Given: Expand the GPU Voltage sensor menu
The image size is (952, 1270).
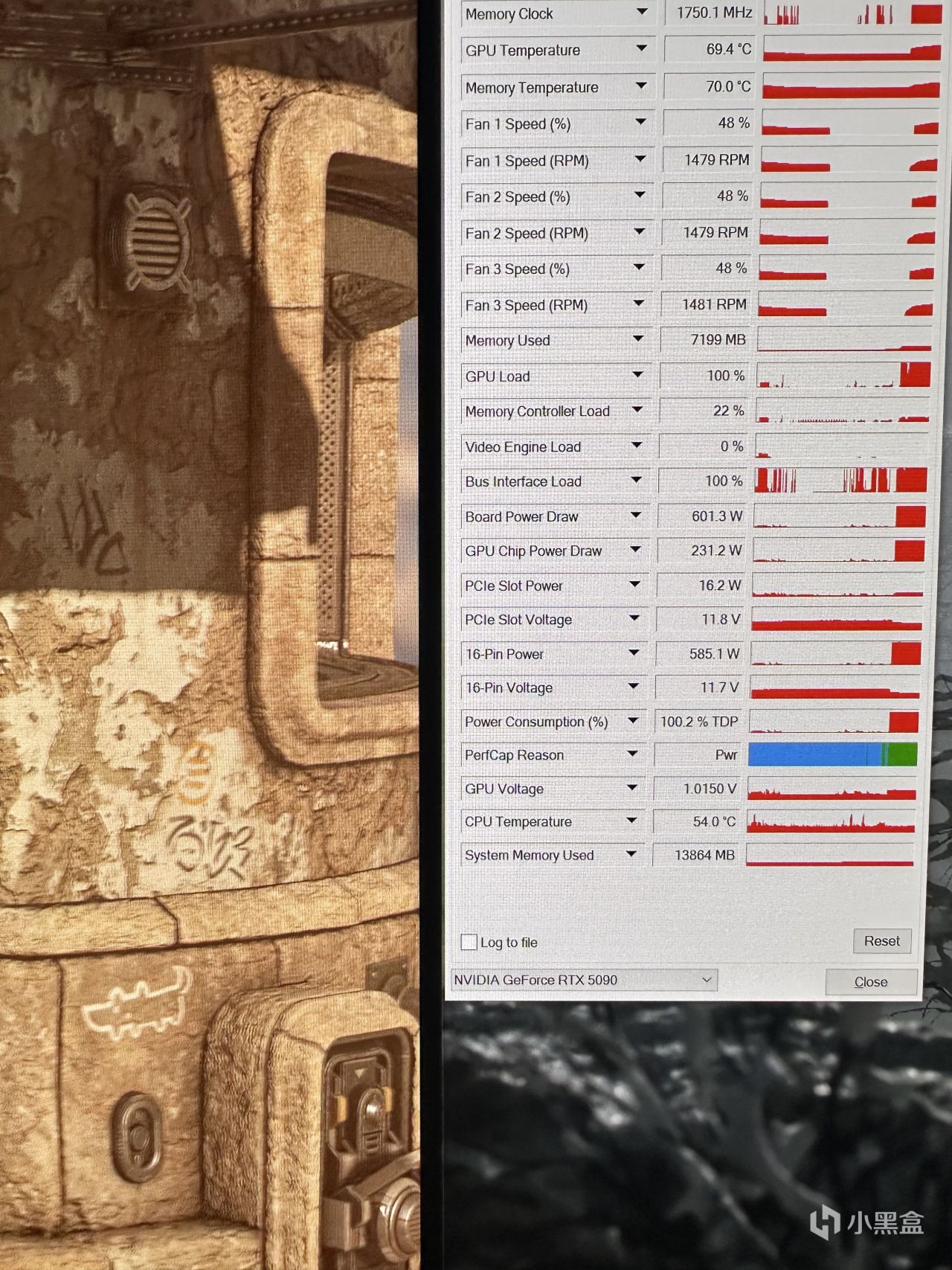Looking at the screenshot, I should [632, 787].
